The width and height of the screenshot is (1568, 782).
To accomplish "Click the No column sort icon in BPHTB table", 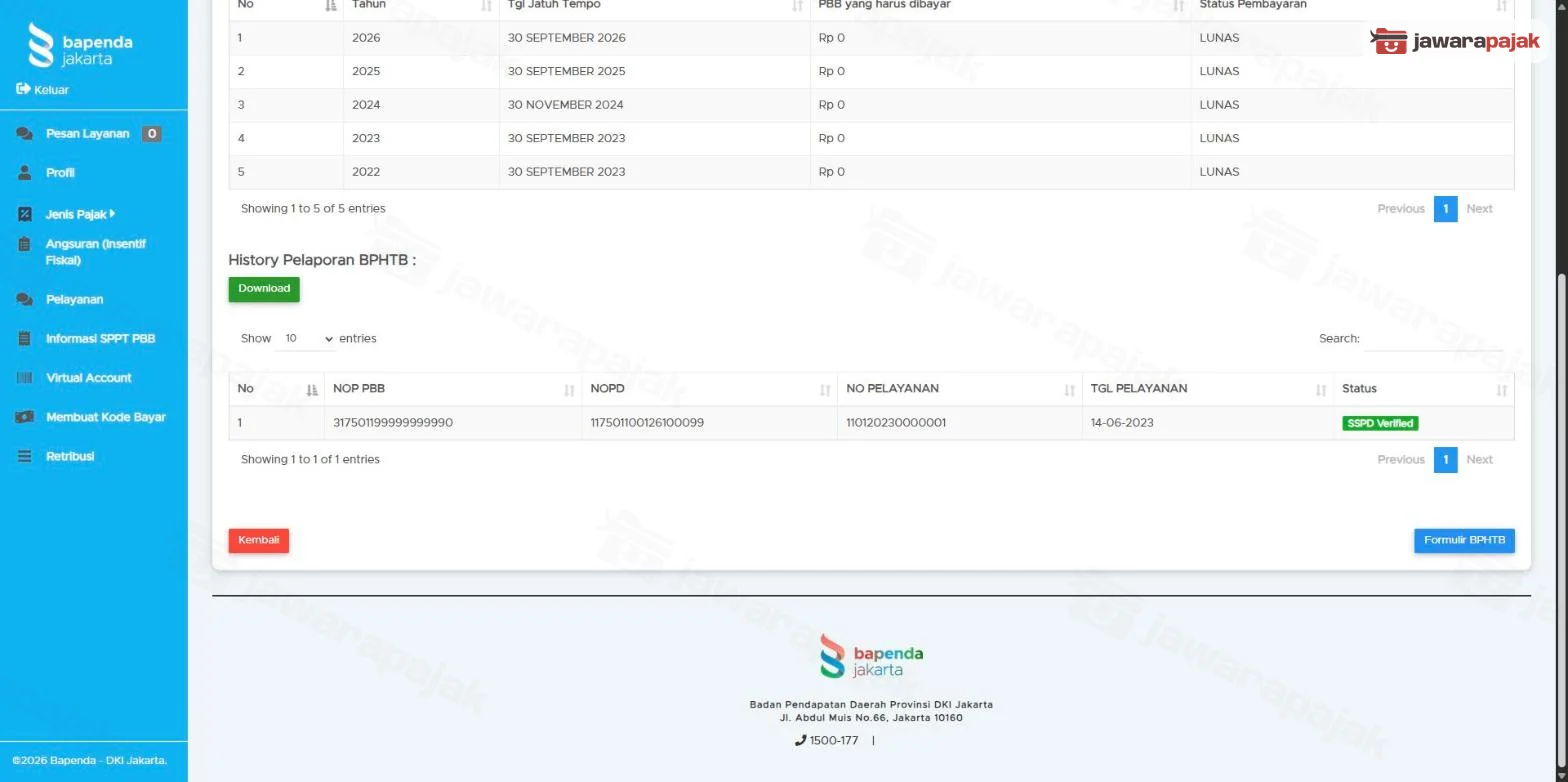I will click(x=311, y=390).
